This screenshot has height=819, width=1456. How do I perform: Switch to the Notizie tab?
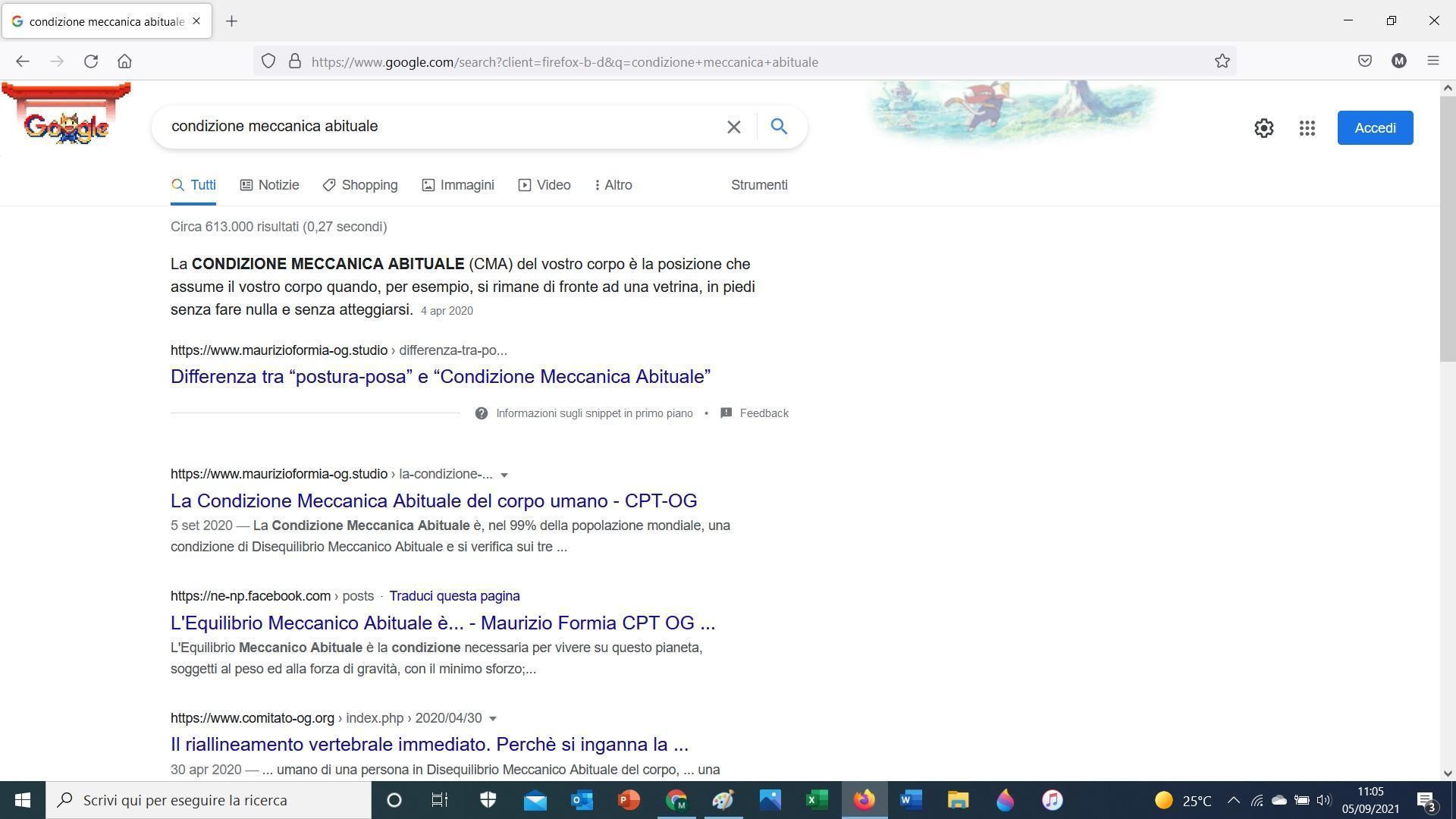(269, 185)
